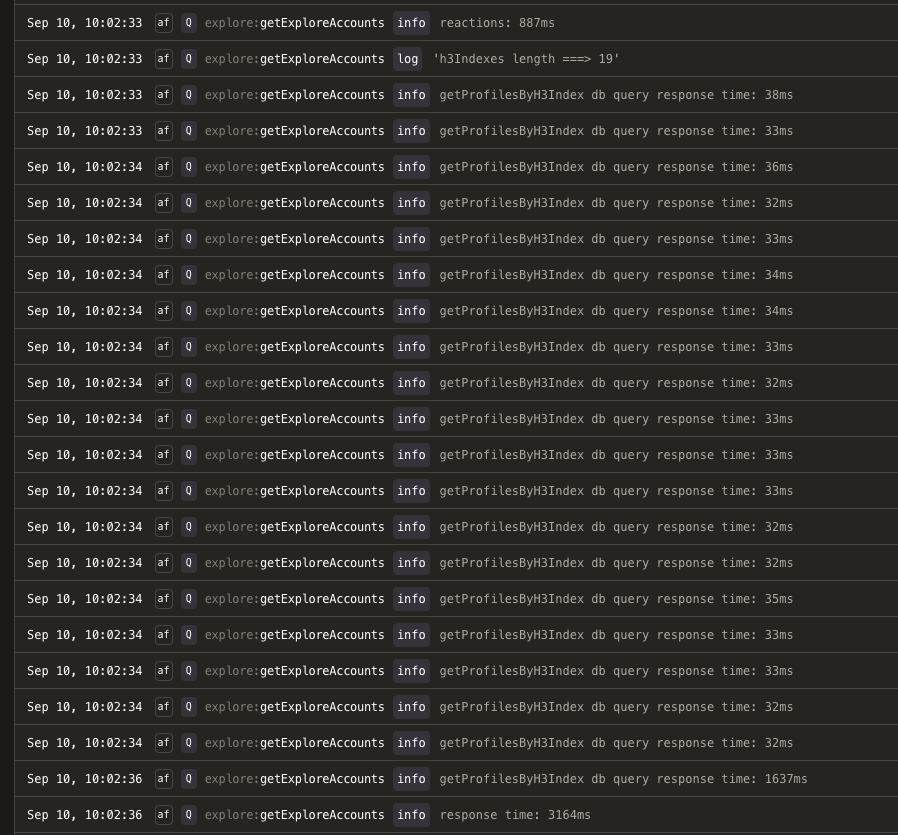Click the Q query icon on the 'reactions: 887ms' row
Image resolution: width=898 pixels, height=835 pixels.
click(188, 23)
